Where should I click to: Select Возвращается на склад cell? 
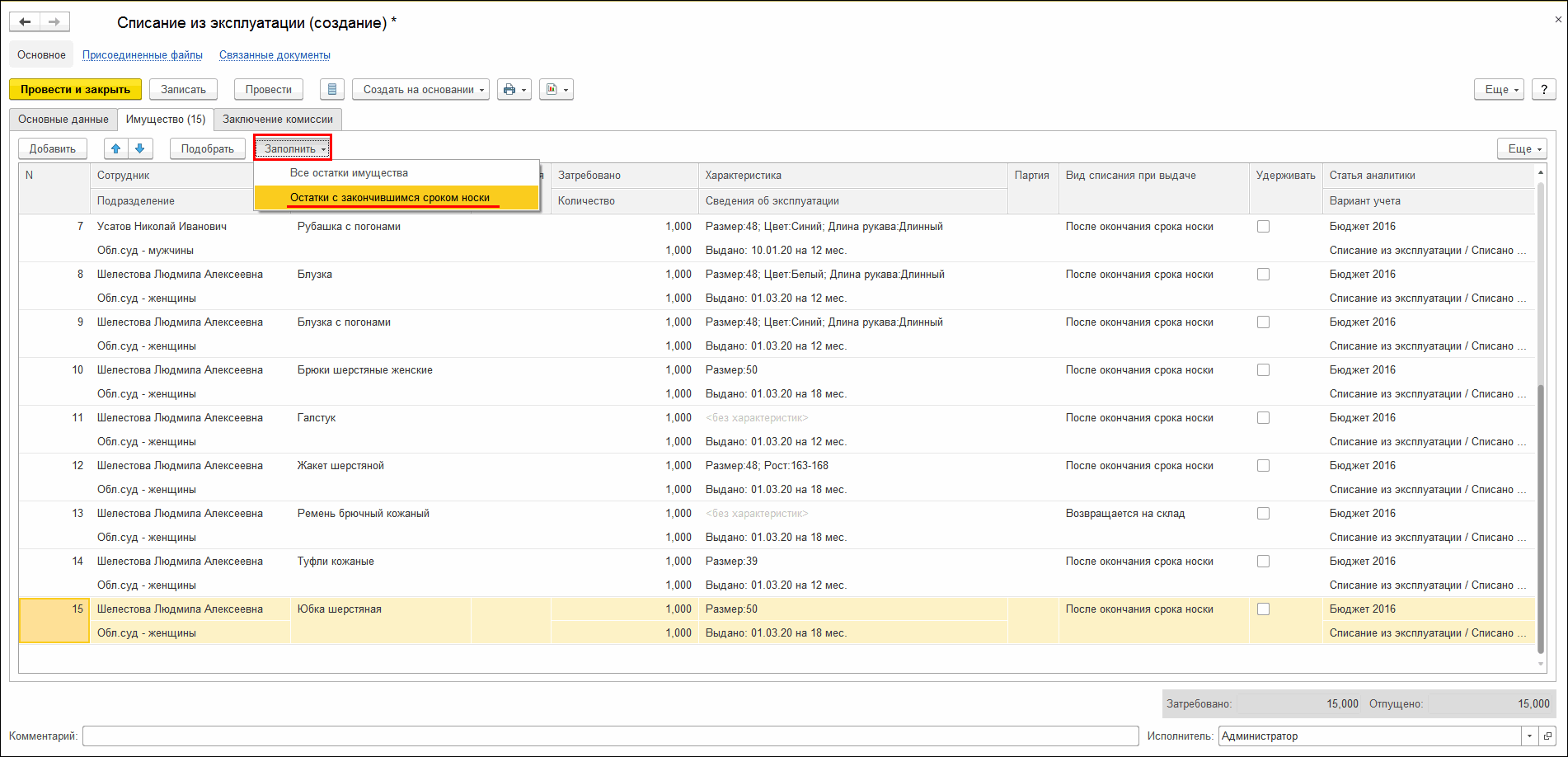(1154, 513)
